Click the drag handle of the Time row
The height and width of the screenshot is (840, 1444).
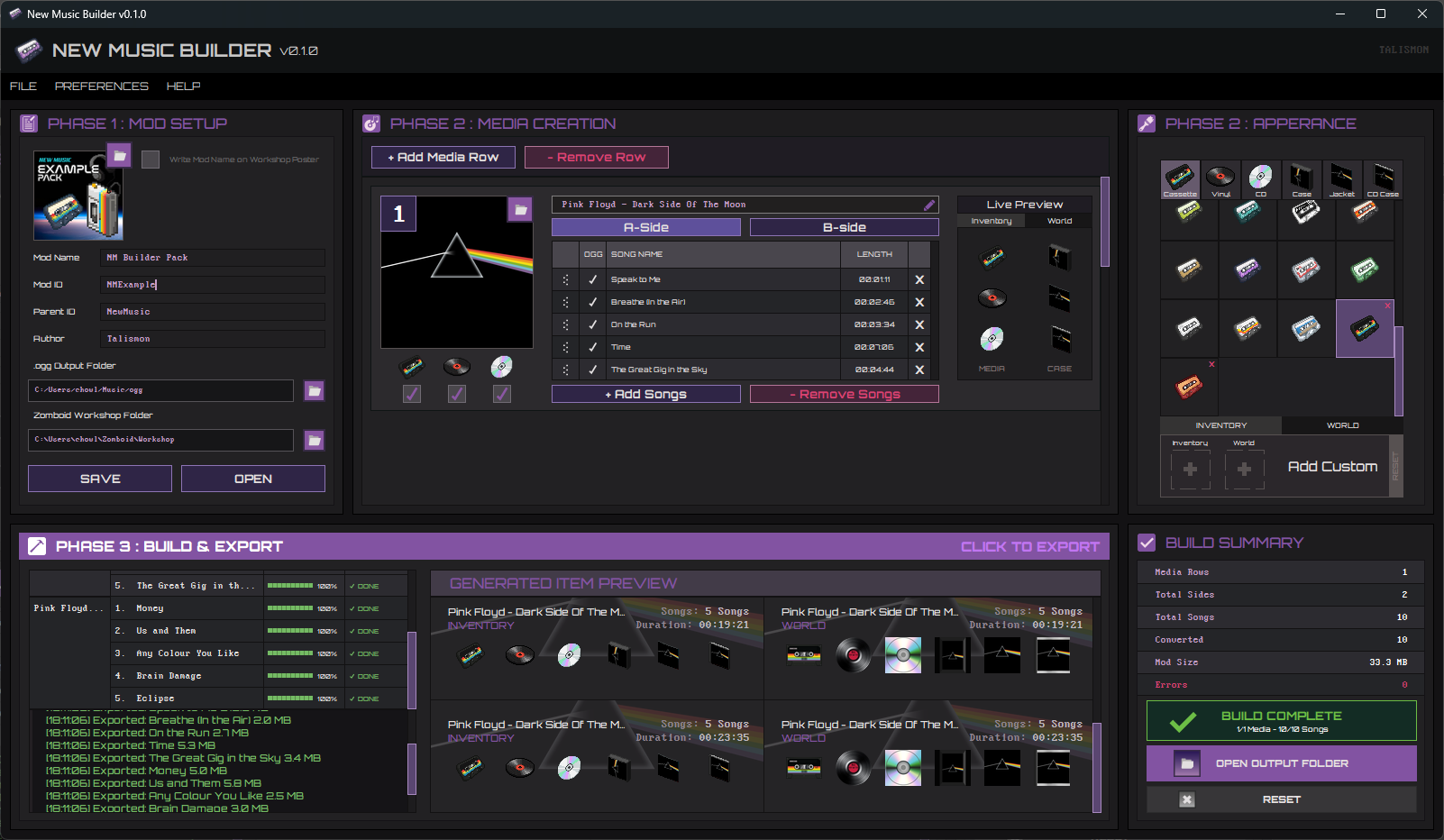(x=565, y=347)
